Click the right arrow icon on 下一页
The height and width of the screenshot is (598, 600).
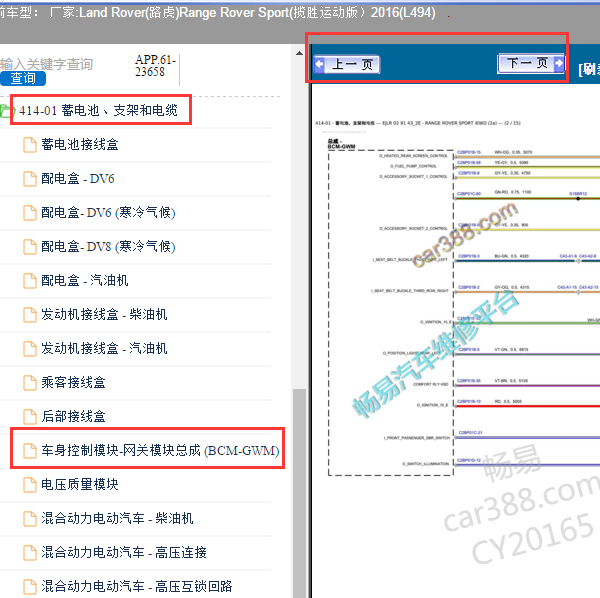coord(559,63)
